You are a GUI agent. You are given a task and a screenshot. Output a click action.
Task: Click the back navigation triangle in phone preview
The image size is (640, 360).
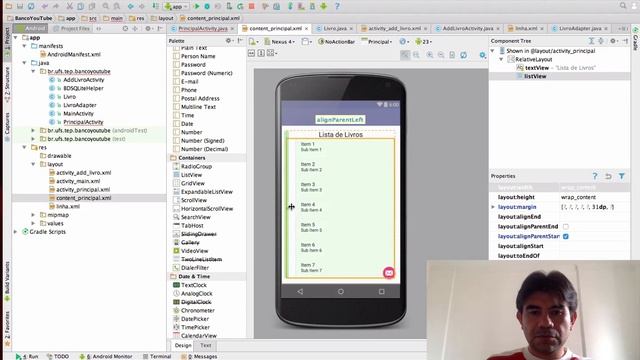coord(300,291)
